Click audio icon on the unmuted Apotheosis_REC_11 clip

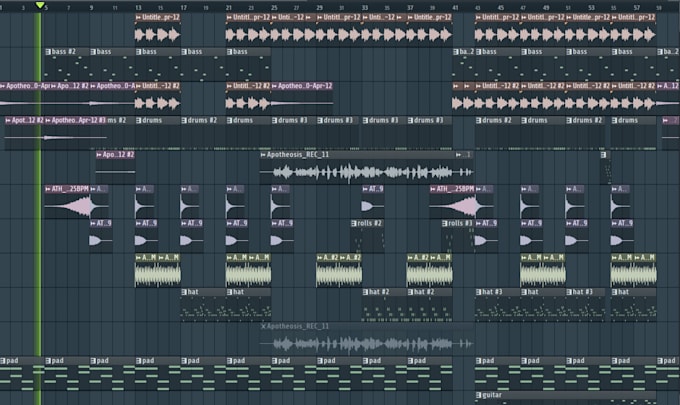[263, 155]
